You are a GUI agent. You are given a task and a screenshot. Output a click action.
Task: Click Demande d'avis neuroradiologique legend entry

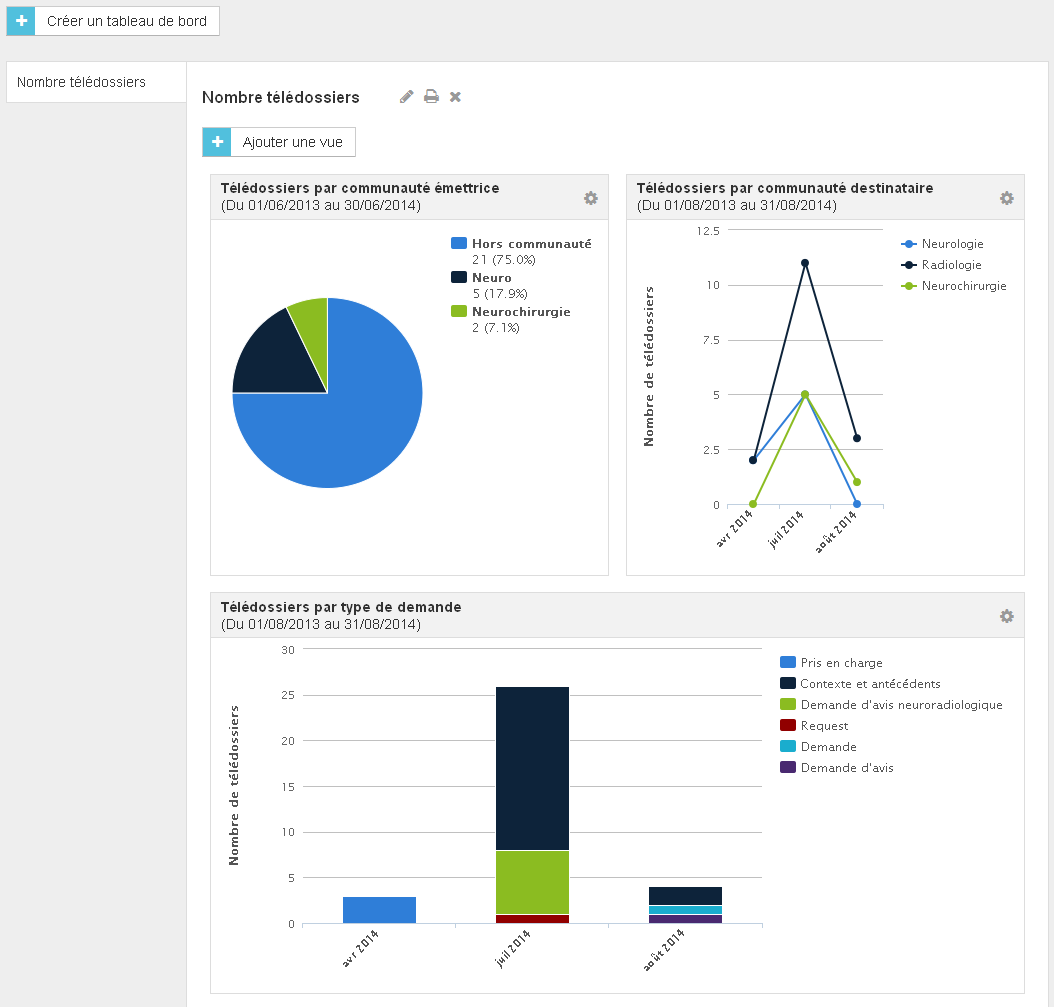[891, 704]
